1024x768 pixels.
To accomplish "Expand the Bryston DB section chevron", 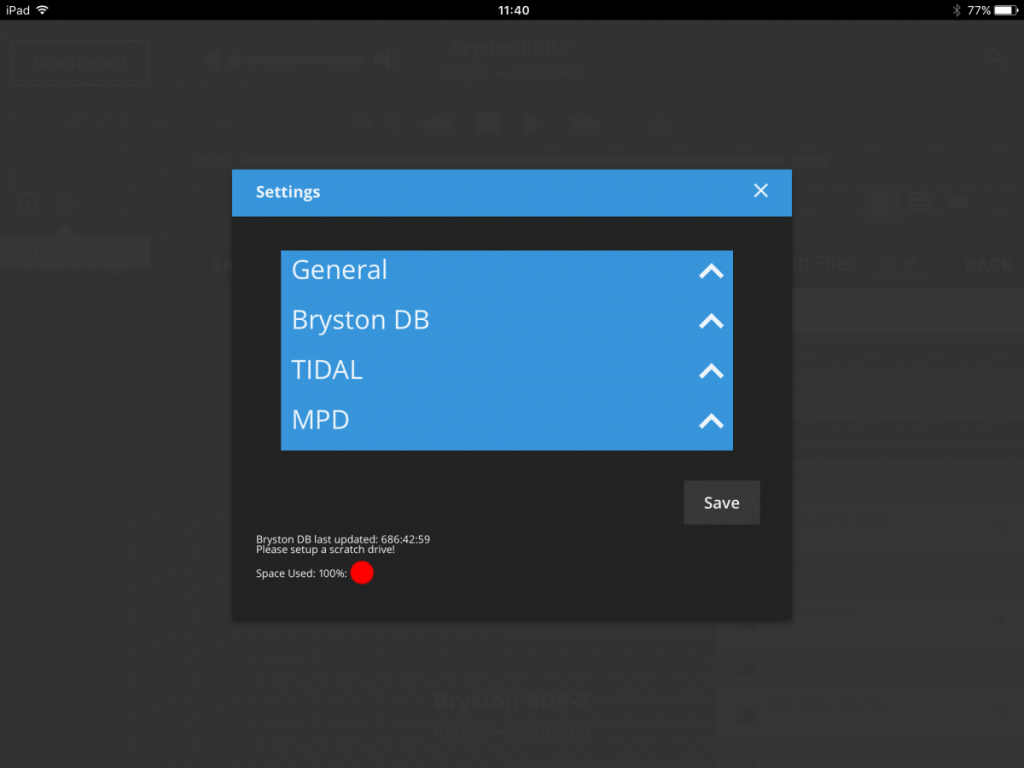I will [x=711, y=321].
